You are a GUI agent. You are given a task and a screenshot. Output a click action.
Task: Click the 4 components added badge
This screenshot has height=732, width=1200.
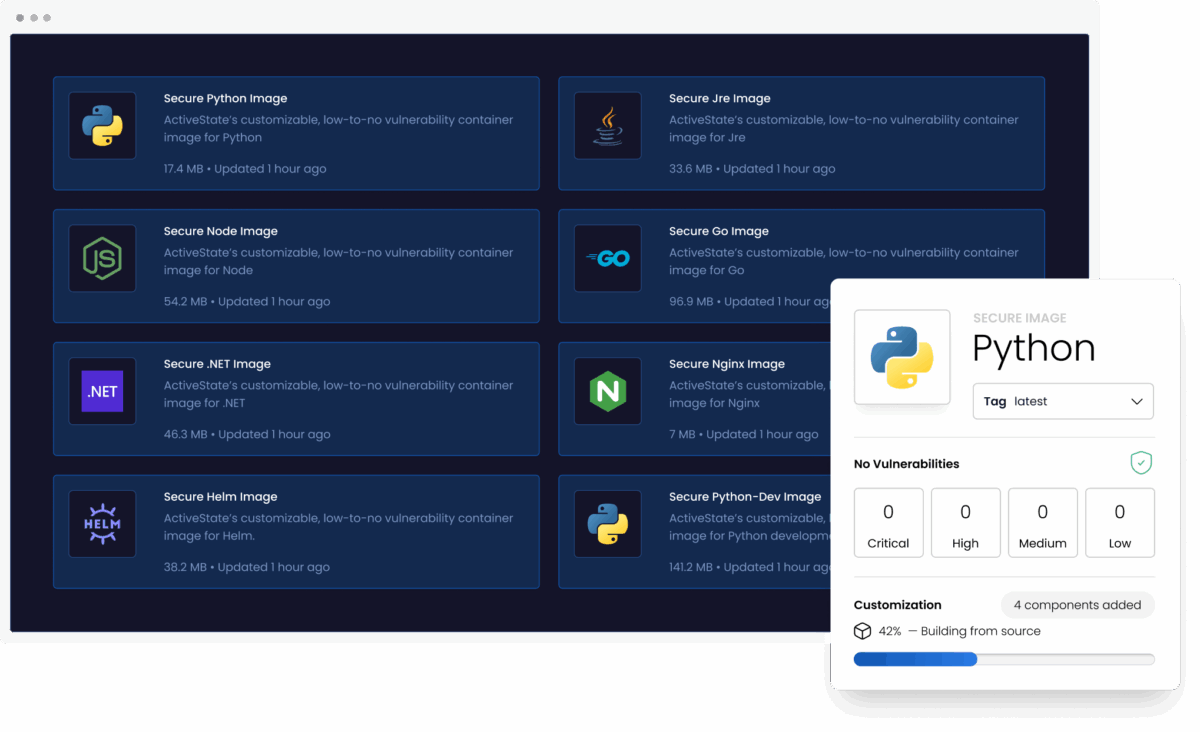pyautogui.click(x=1077, y=605)
